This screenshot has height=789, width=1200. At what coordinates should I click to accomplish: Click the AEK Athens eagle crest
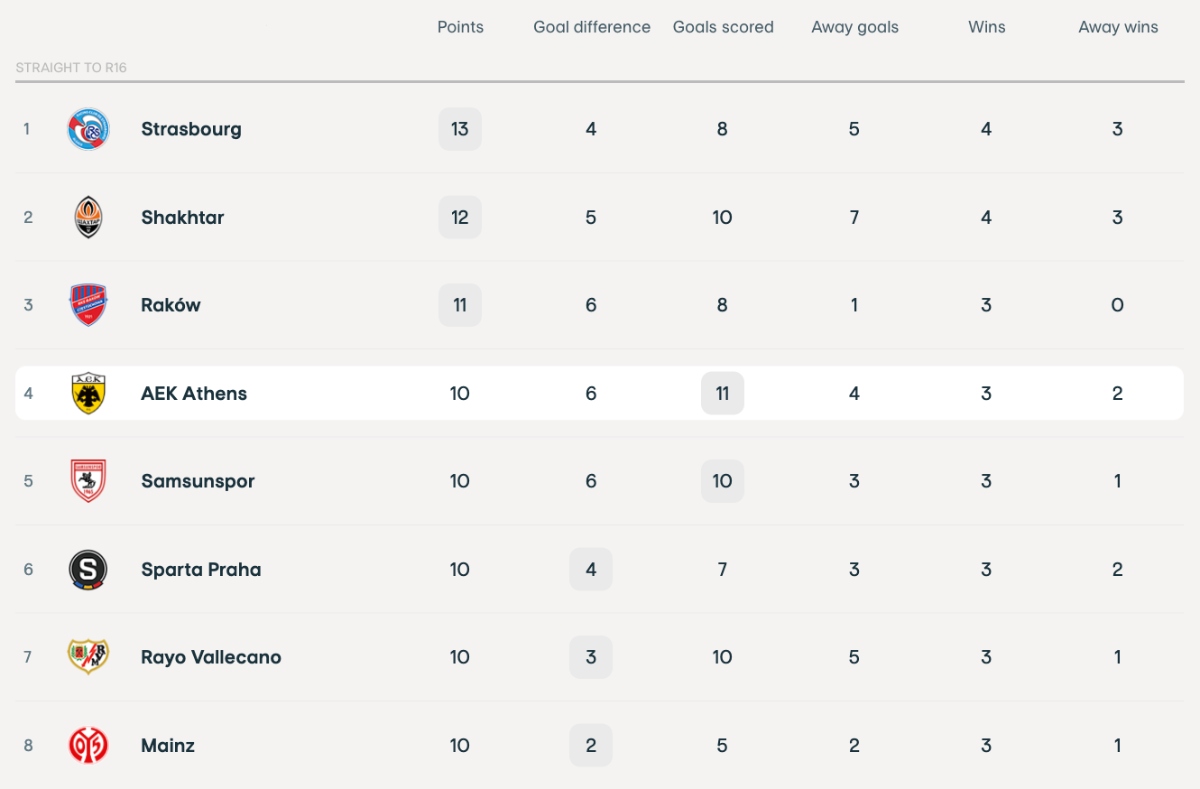tap(88, 393)
